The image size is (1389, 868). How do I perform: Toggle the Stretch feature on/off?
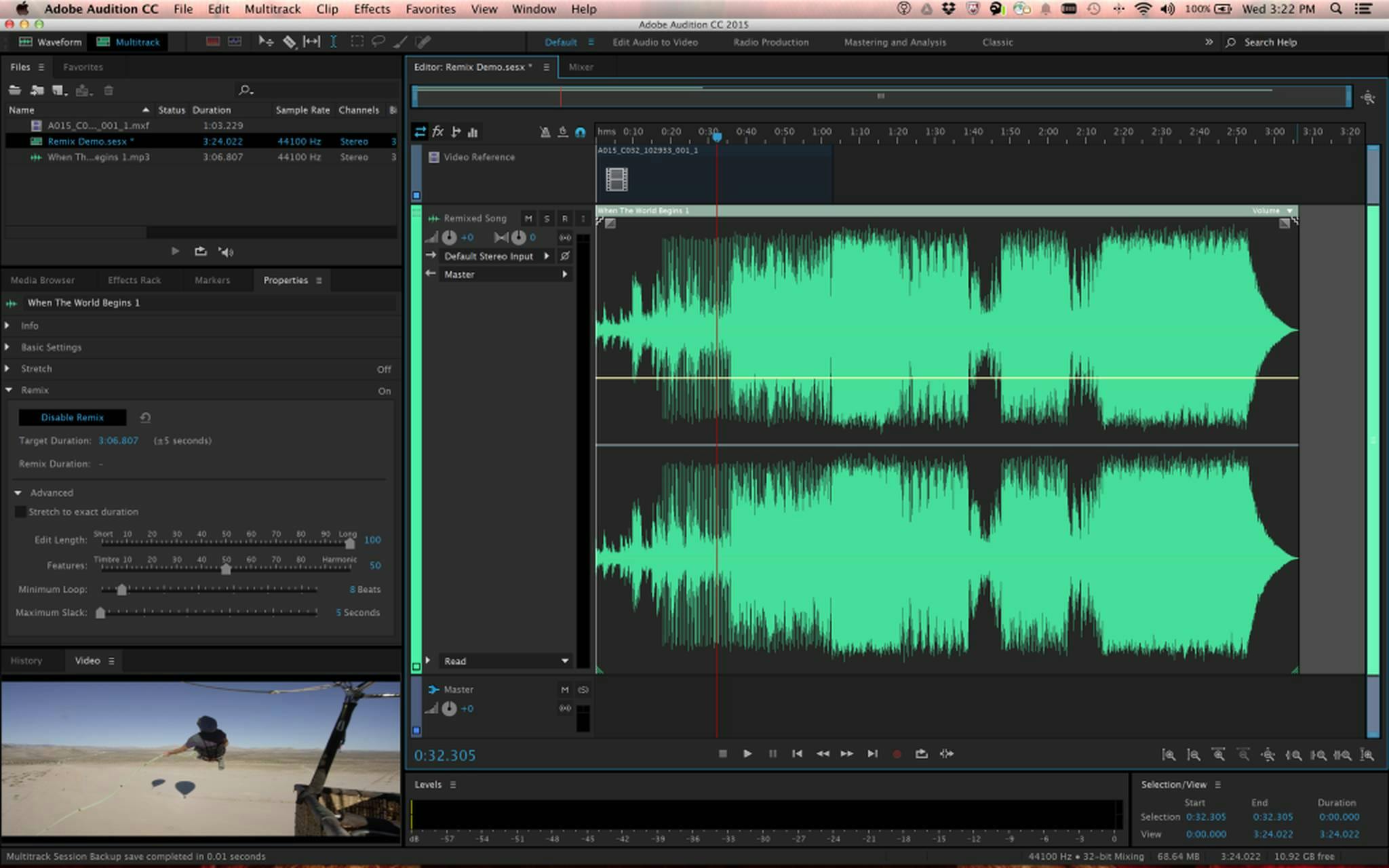pos(383,368)
